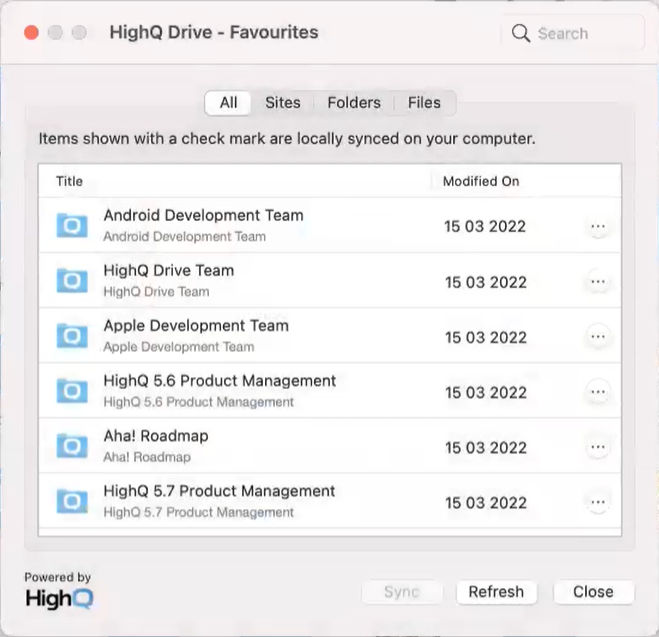Open more options for HighQ 5.6 Product Management

(598, 392)
